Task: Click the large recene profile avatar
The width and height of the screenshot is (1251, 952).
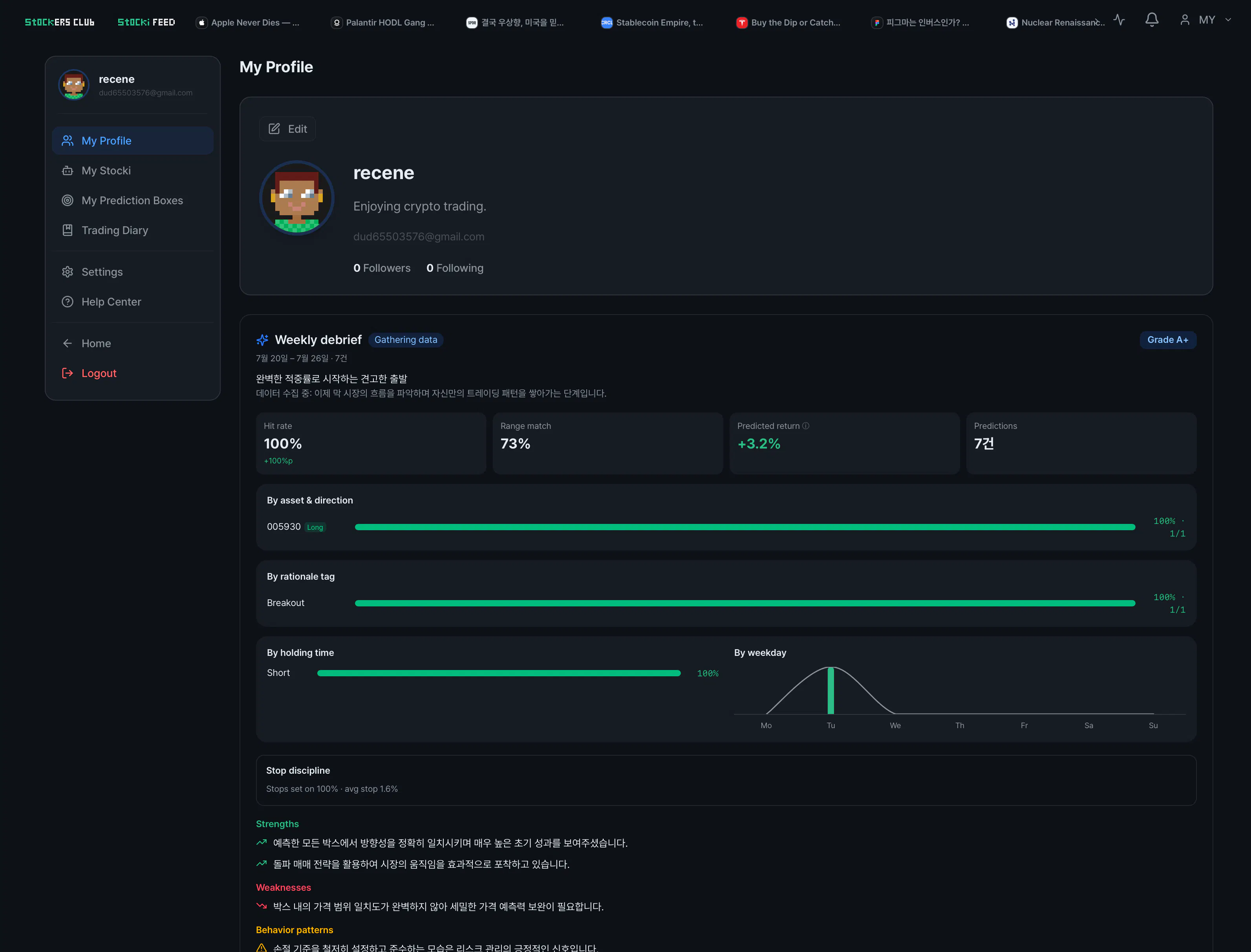Action: 297,198
